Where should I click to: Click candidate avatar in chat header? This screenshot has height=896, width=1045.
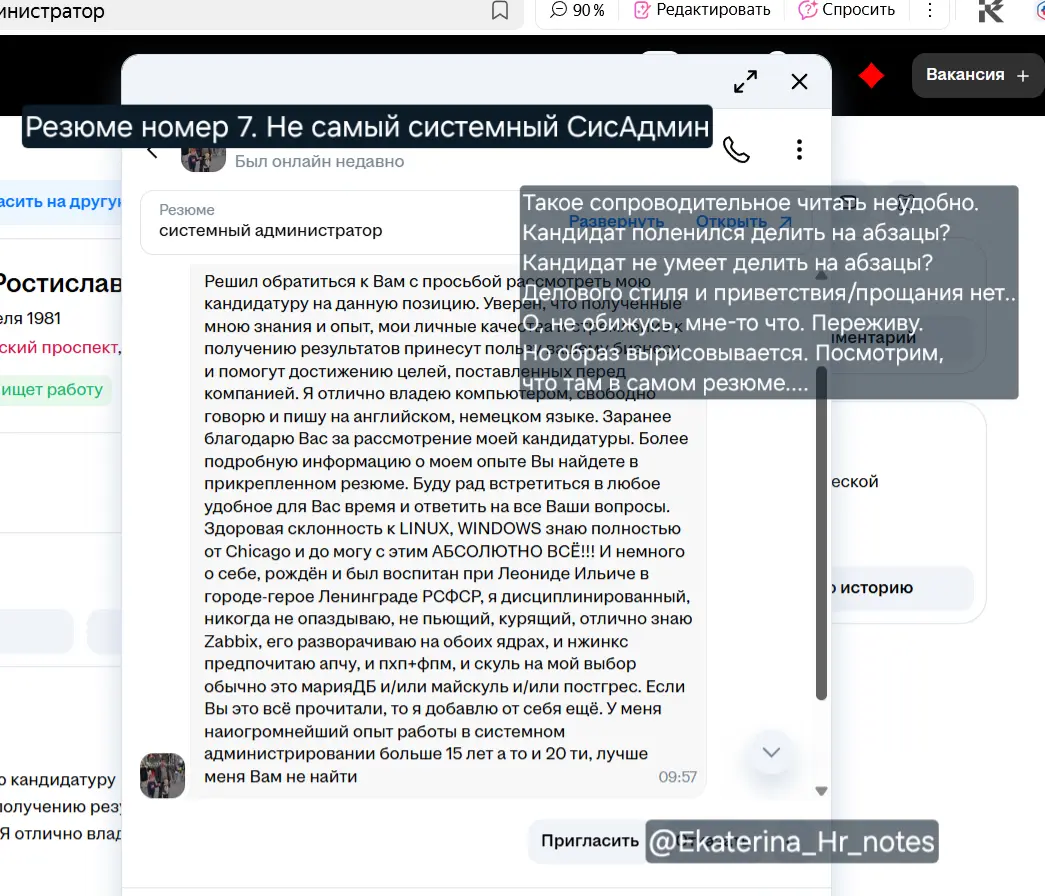pos(203,158)
